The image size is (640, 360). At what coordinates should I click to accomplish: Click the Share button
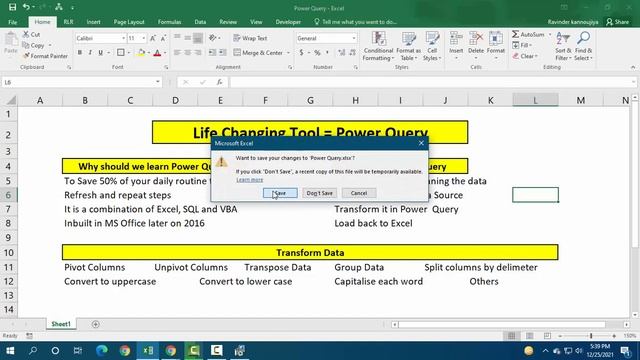(618, 22)
